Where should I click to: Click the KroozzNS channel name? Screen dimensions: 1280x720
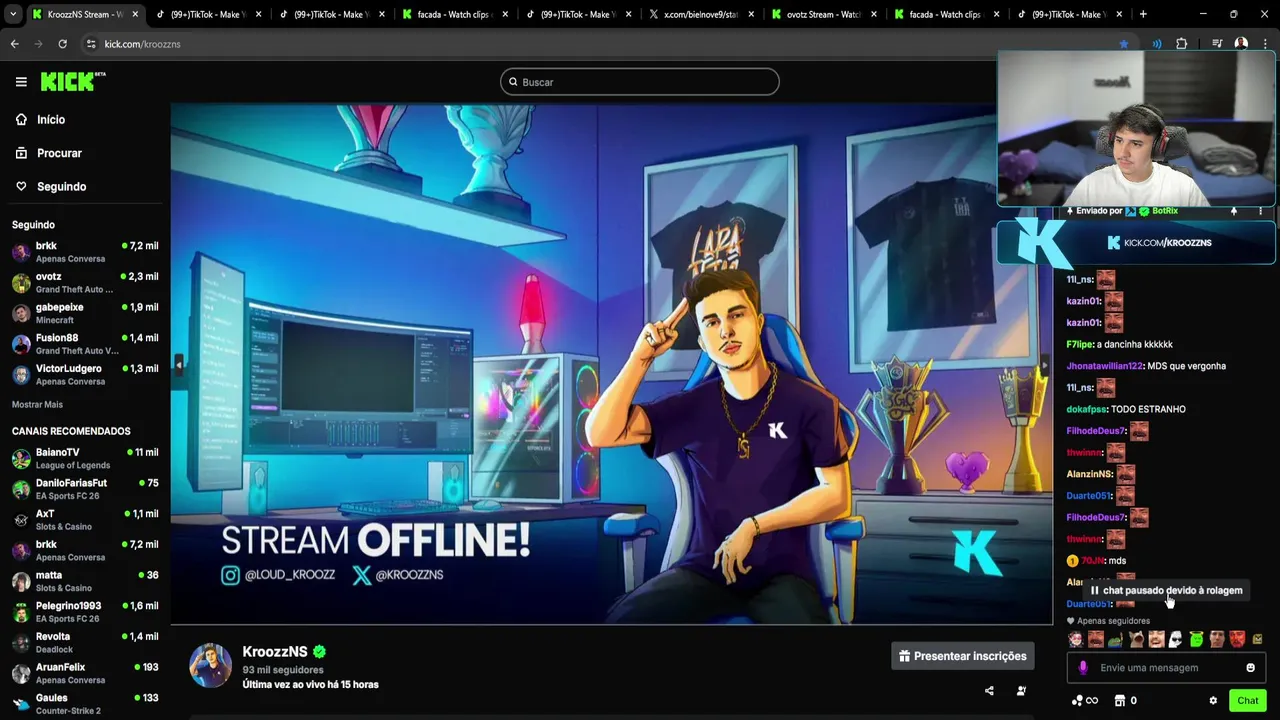(275, 652)
